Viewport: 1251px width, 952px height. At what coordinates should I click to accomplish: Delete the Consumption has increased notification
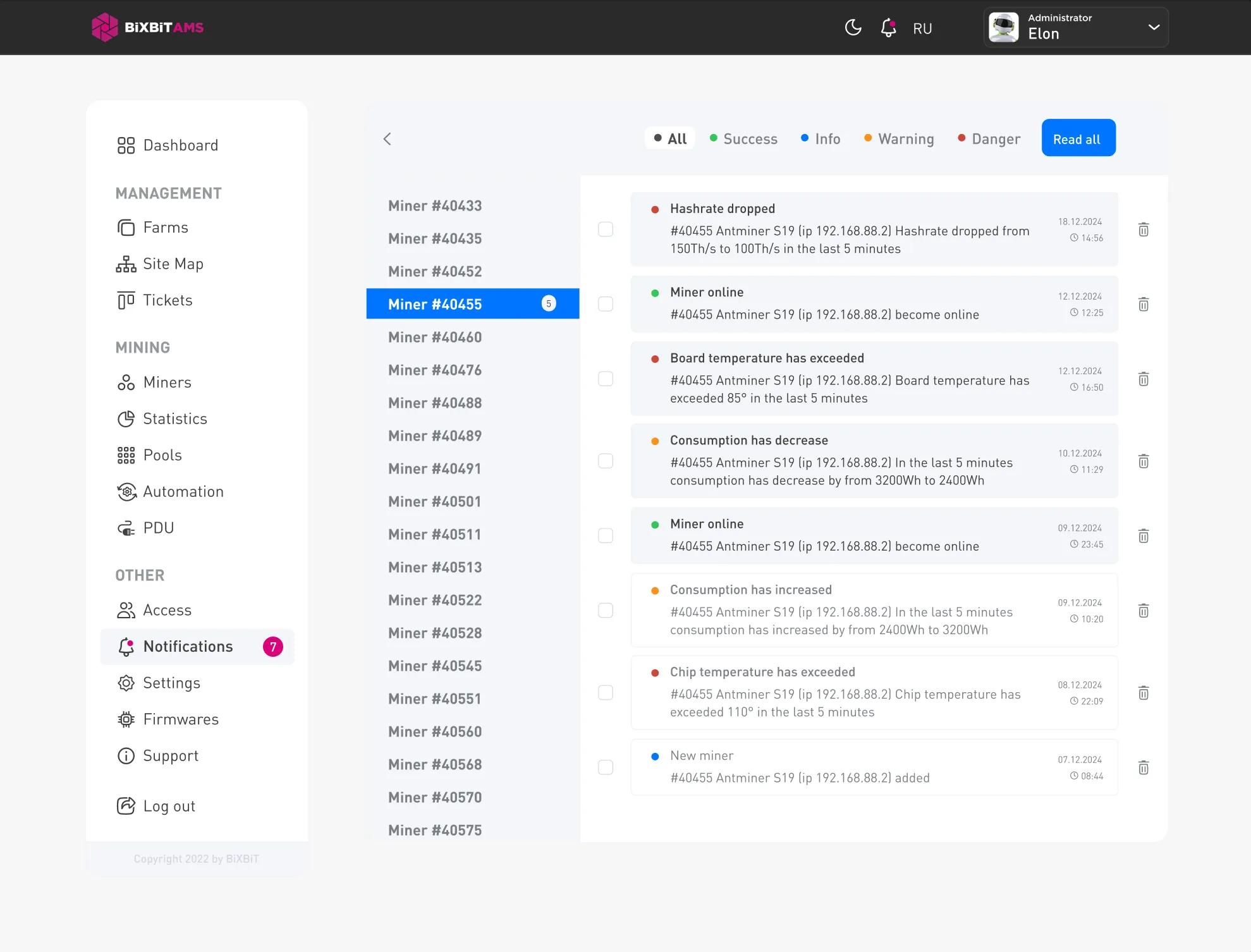tap(1144, 610)
